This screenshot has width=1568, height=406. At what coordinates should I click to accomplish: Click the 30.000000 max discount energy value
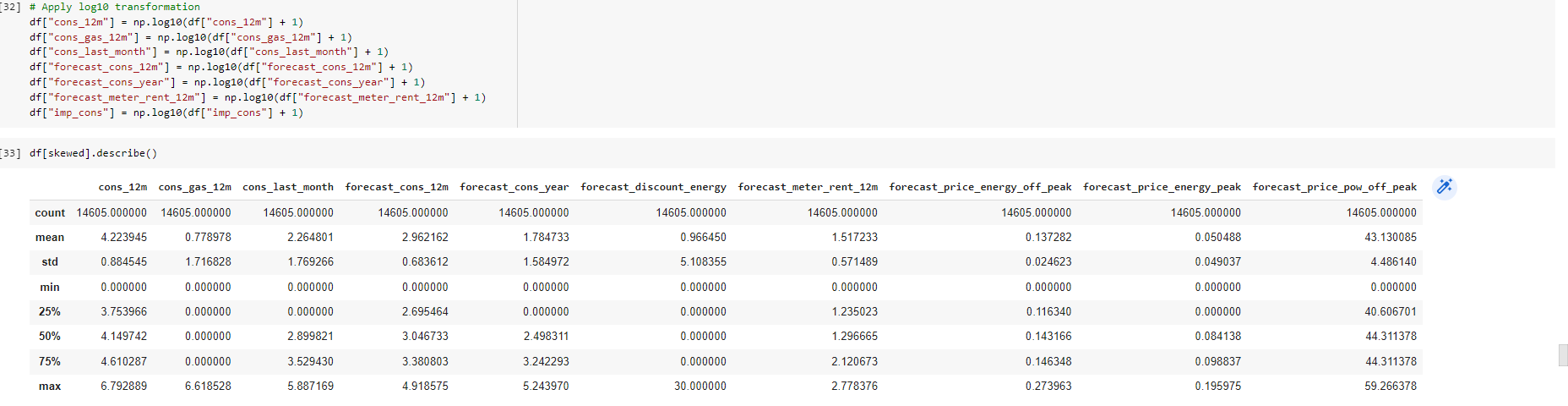coord(700,387)
